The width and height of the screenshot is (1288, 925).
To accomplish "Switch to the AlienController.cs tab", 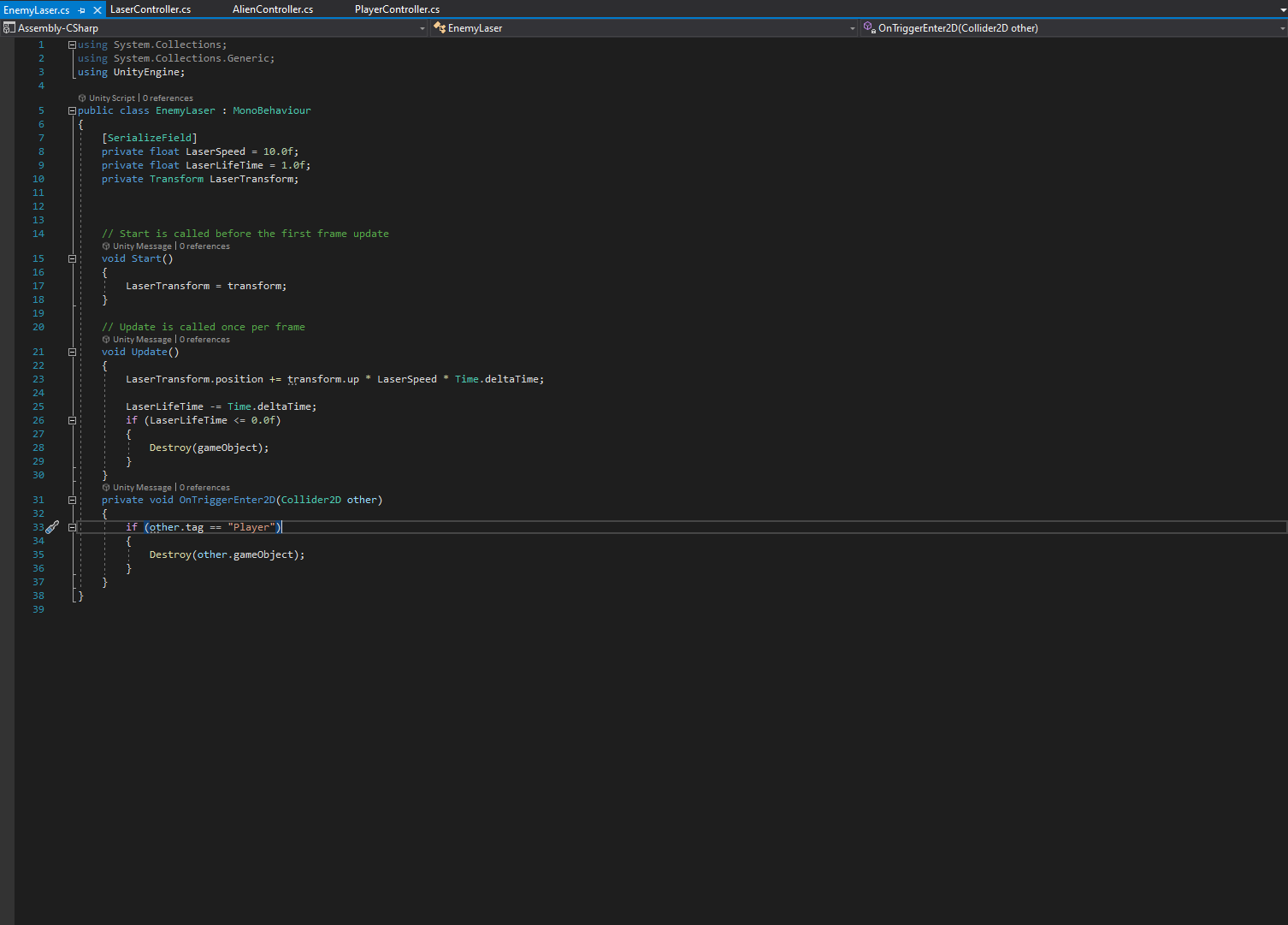I will (273, 9).
